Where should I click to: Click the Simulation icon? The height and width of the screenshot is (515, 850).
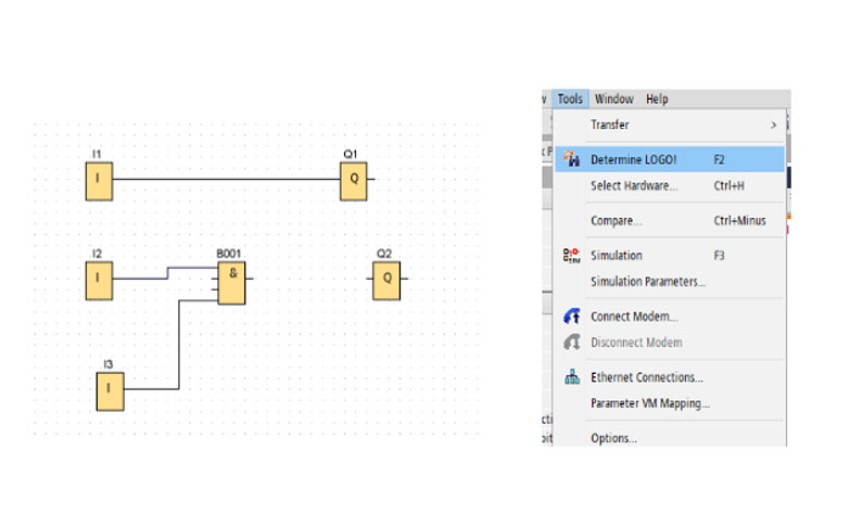click(x=571, y=255)
